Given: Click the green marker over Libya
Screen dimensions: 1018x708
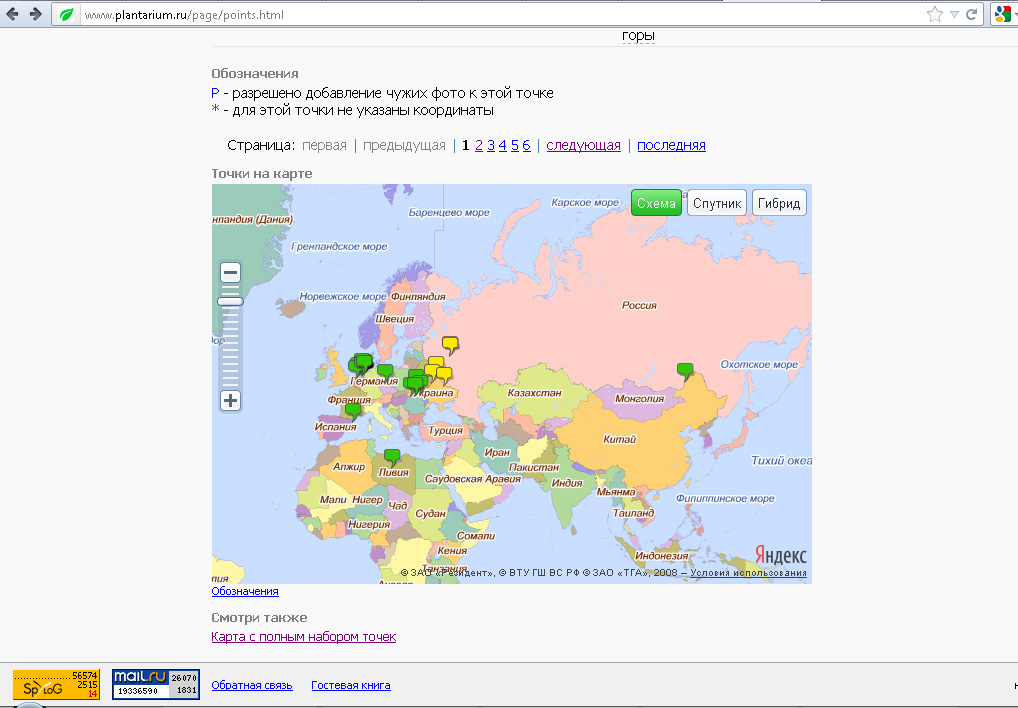Looking at the screenshot, I should 392,457.
